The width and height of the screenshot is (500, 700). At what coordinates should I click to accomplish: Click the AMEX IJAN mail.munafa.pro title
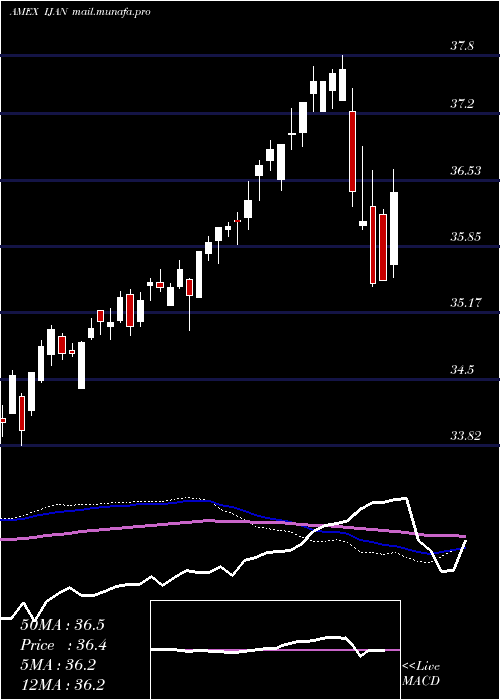(x=80, y=12)
